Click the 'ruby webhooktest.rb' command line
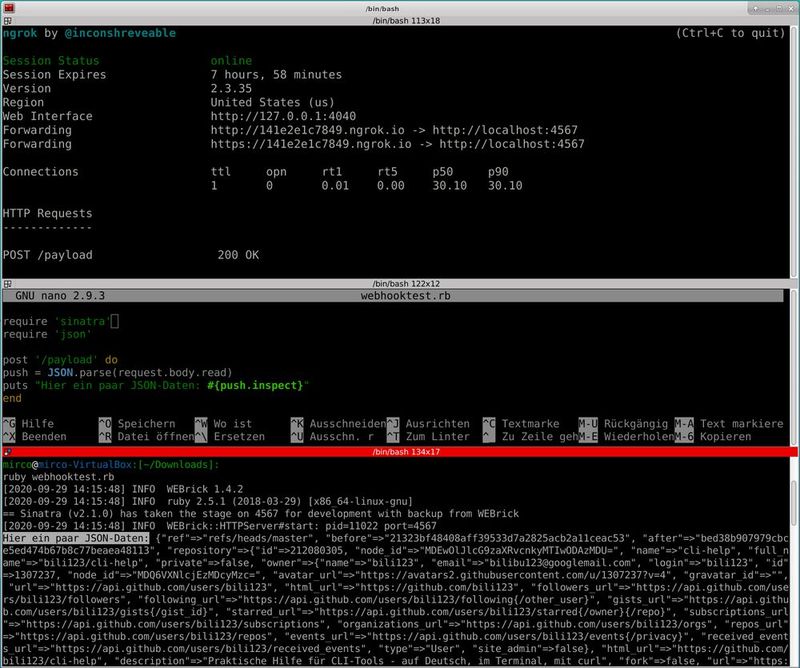 58,477
